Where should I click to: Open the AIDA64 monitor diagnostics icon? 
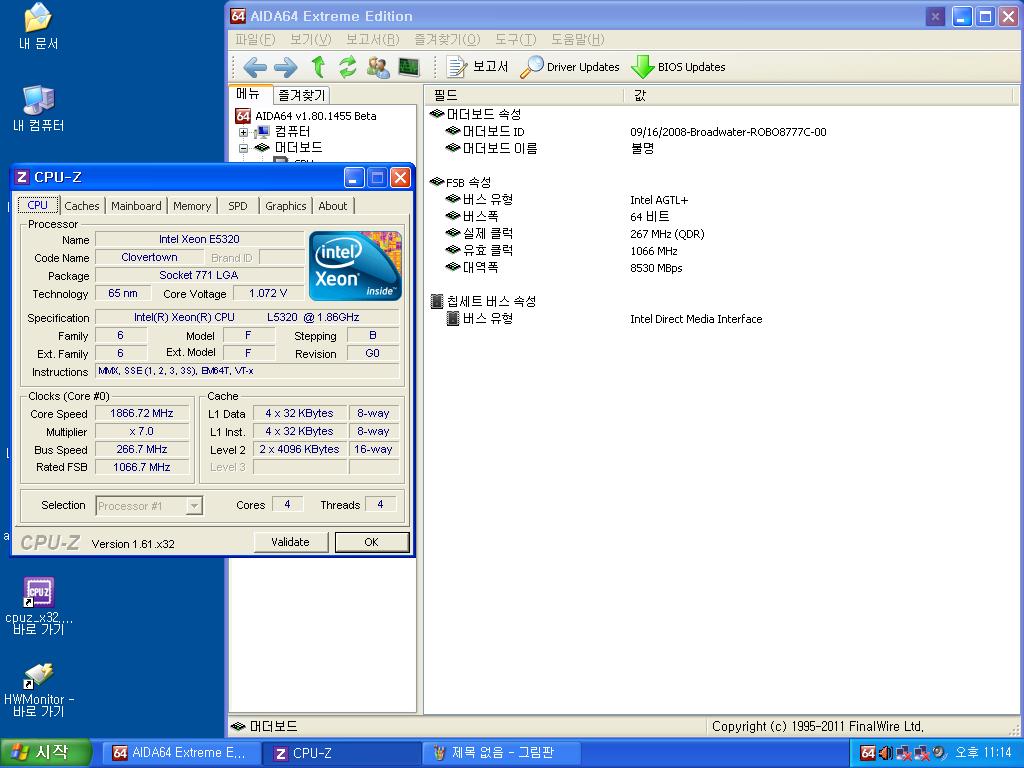(409, 67)
